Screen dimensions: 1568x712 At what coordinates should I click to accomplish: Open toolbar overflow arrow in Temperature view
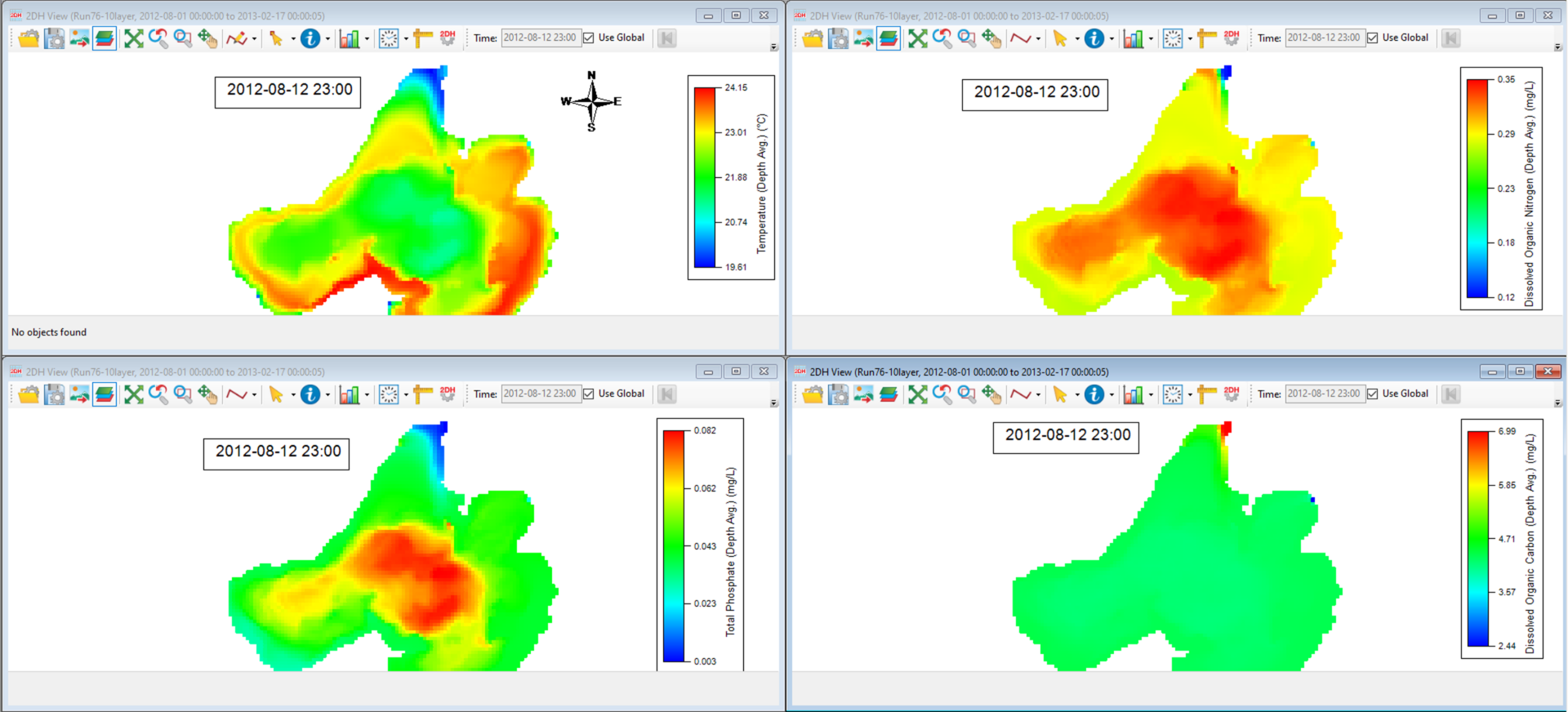[773, 47]
